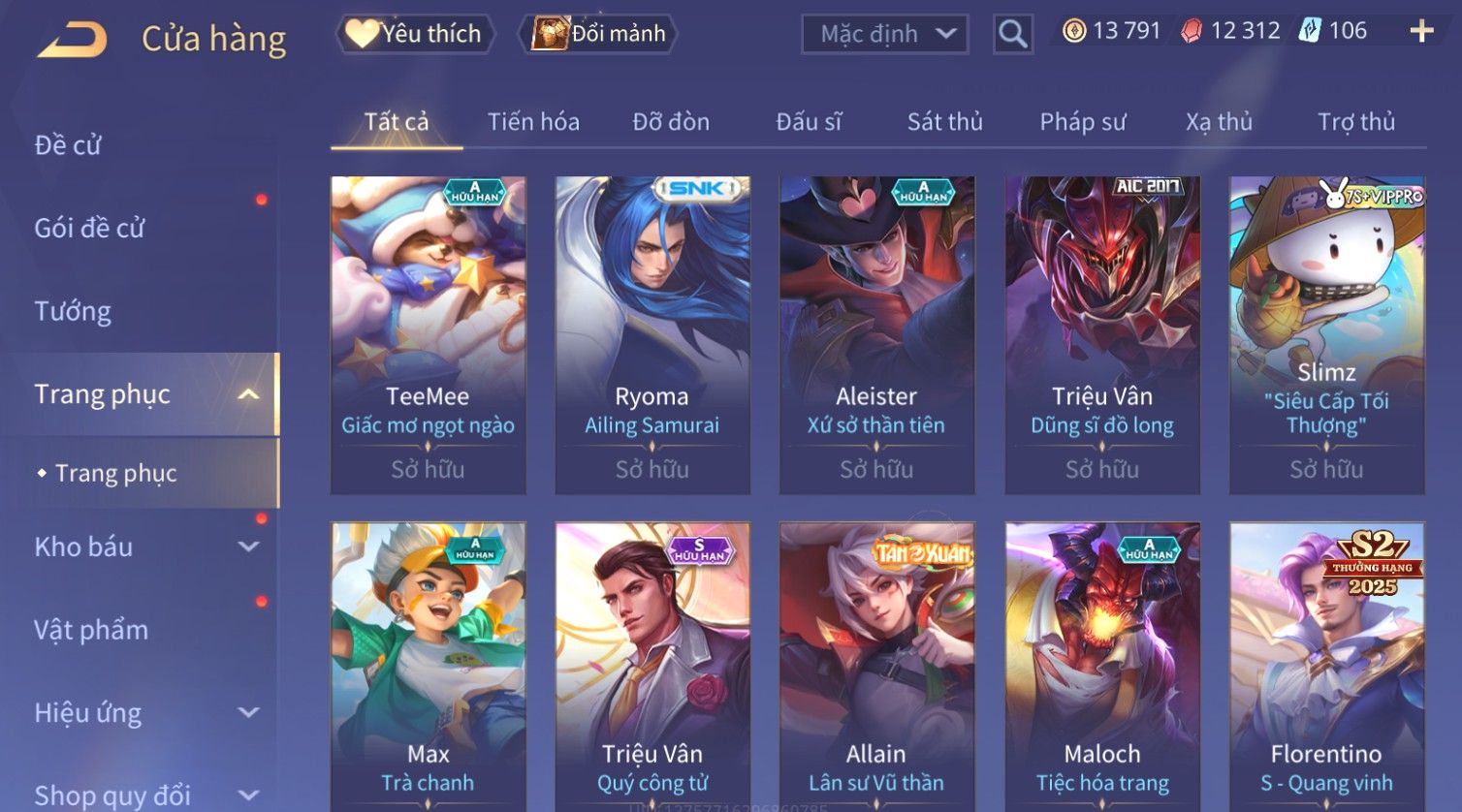
Task: Go back using the golden return arrow
Action: click(72, 39)
